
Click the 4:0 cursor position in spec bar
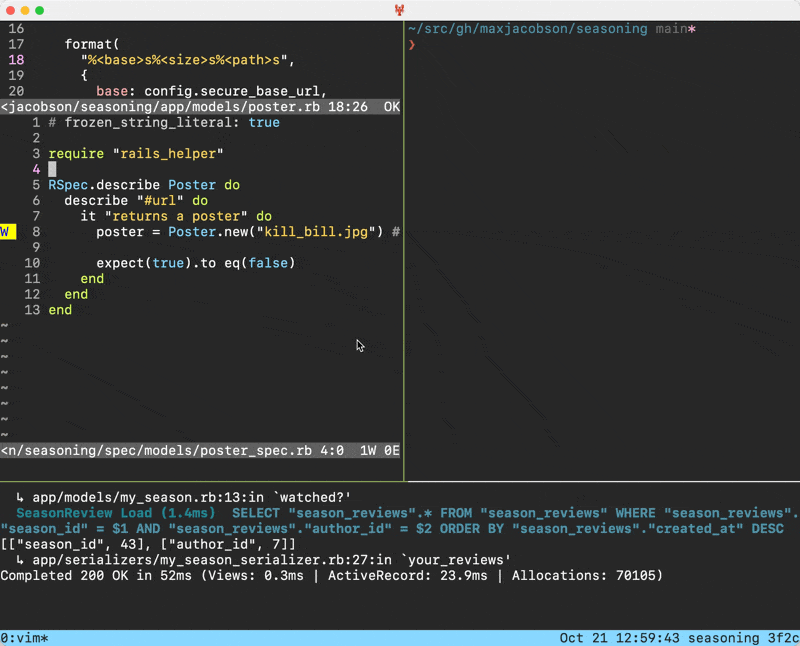pyautogui.click(x=332, y=451)
